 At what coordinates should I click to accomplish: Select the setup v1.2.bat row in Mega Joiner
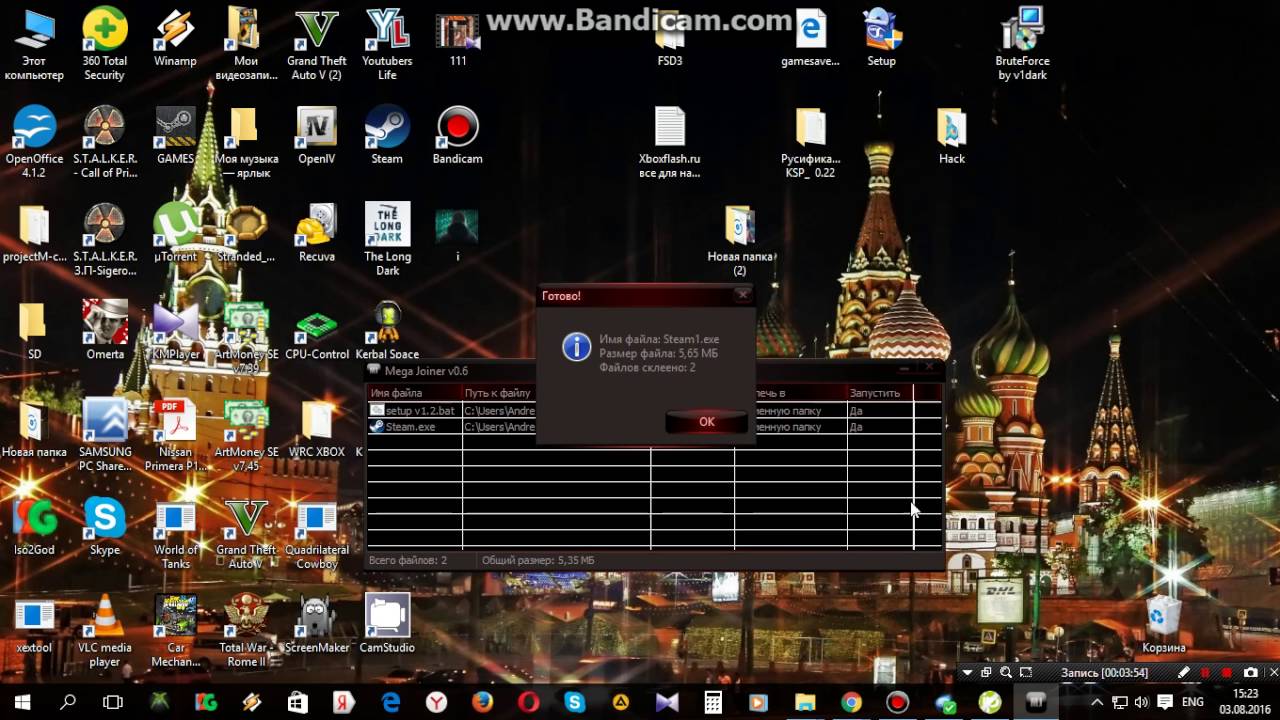pyautogui.click(x=654, y=411)
